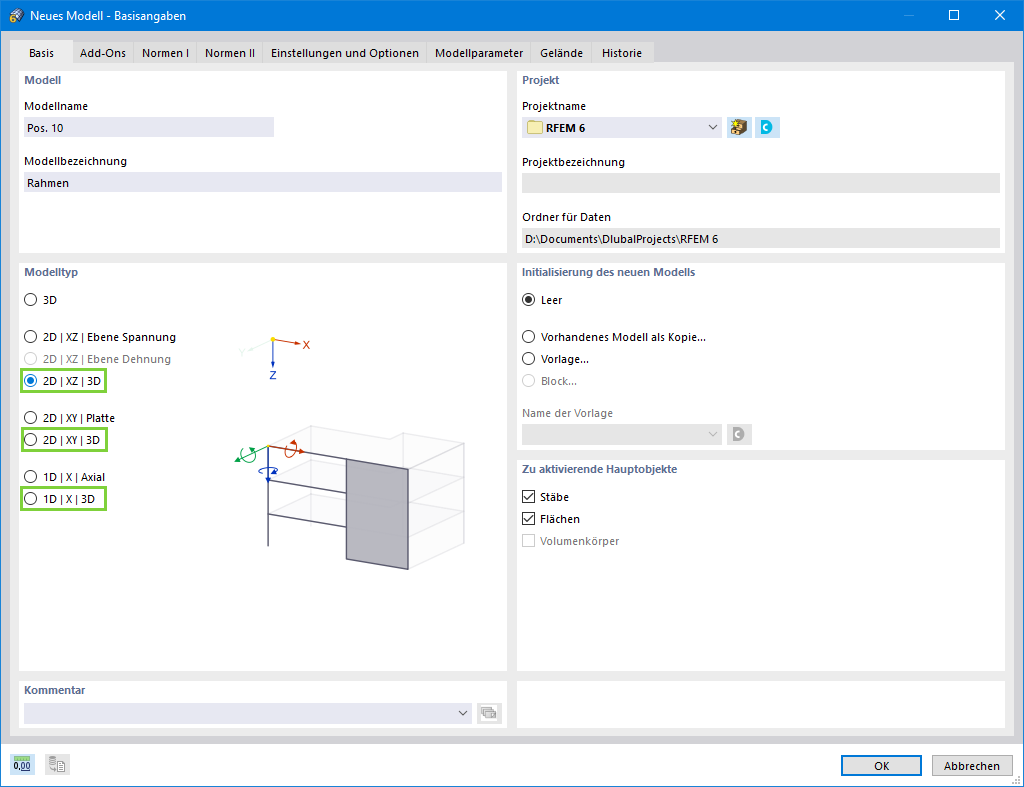The height and width of the screenshot is (787, 1024).
Task: Dismiss the dialog via Abbrechen
Action: [971, 764]
